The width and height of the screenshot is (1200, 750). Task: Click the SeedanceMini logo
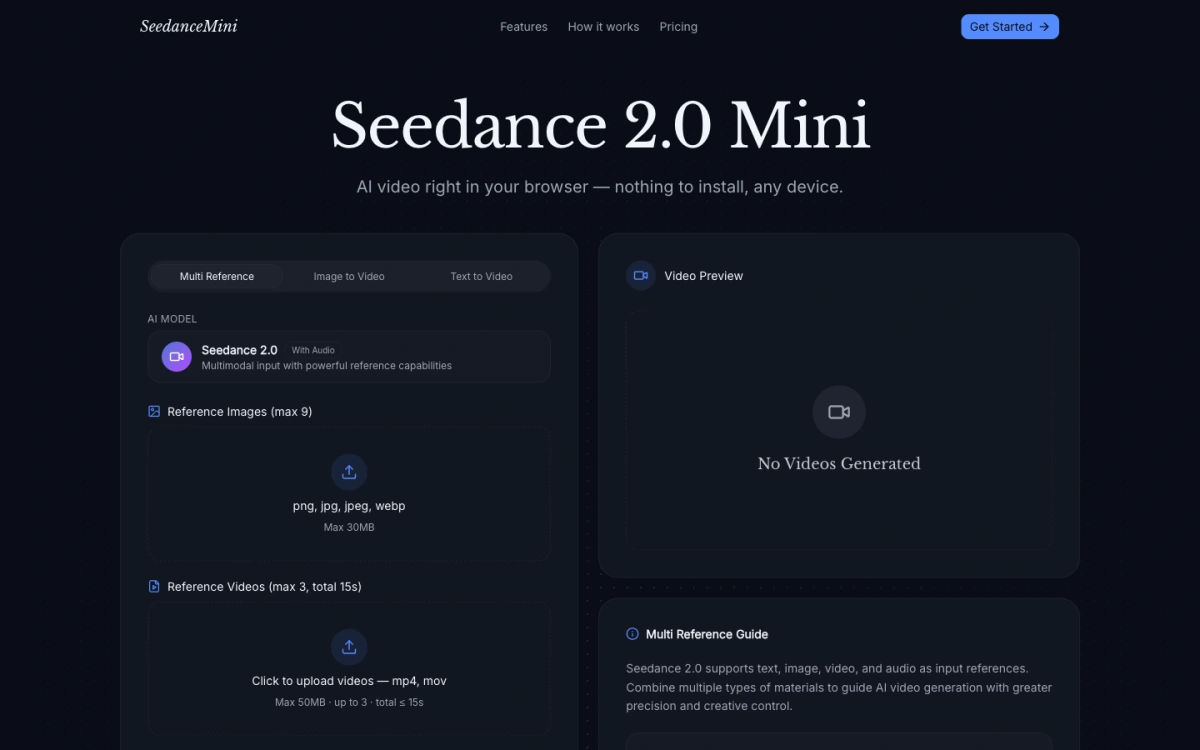click(189, 26)
